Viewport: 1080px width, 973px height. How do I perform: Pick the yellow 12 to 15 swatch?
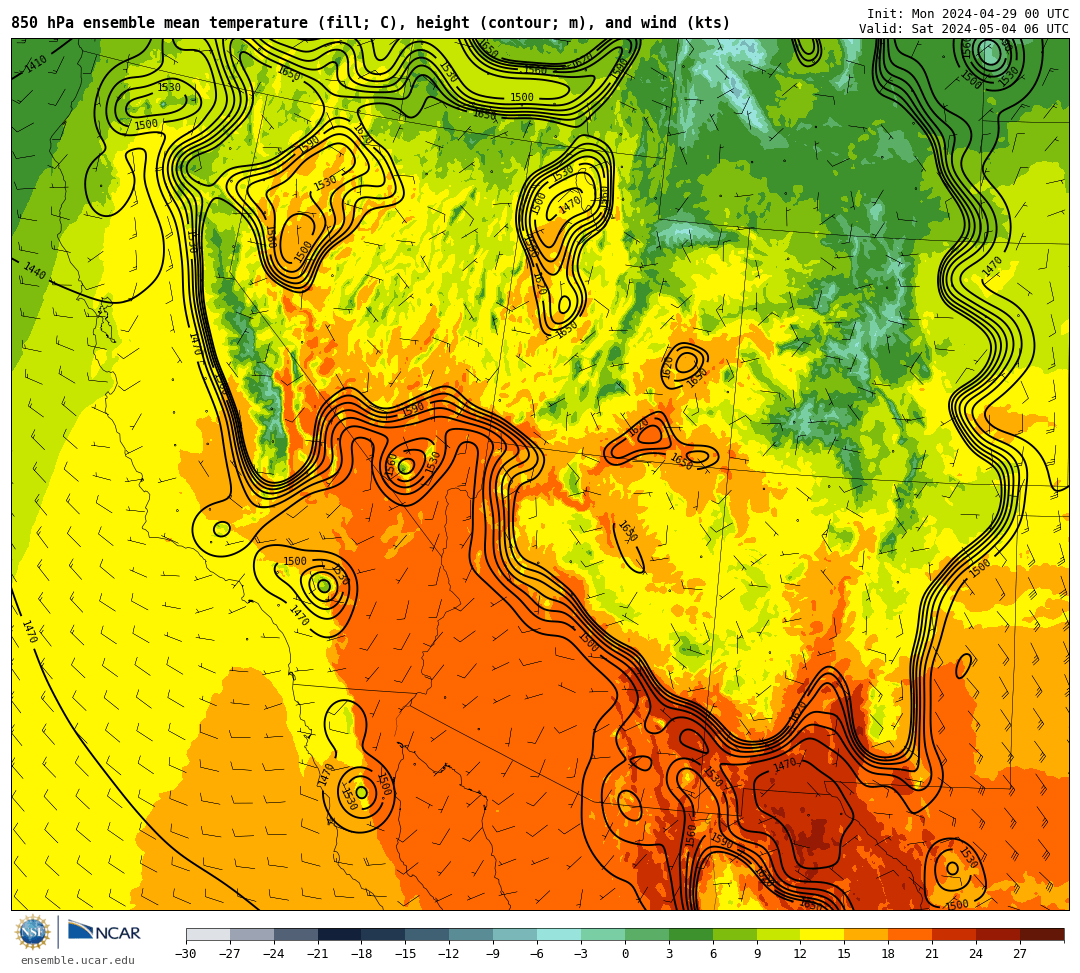(823, 934)
